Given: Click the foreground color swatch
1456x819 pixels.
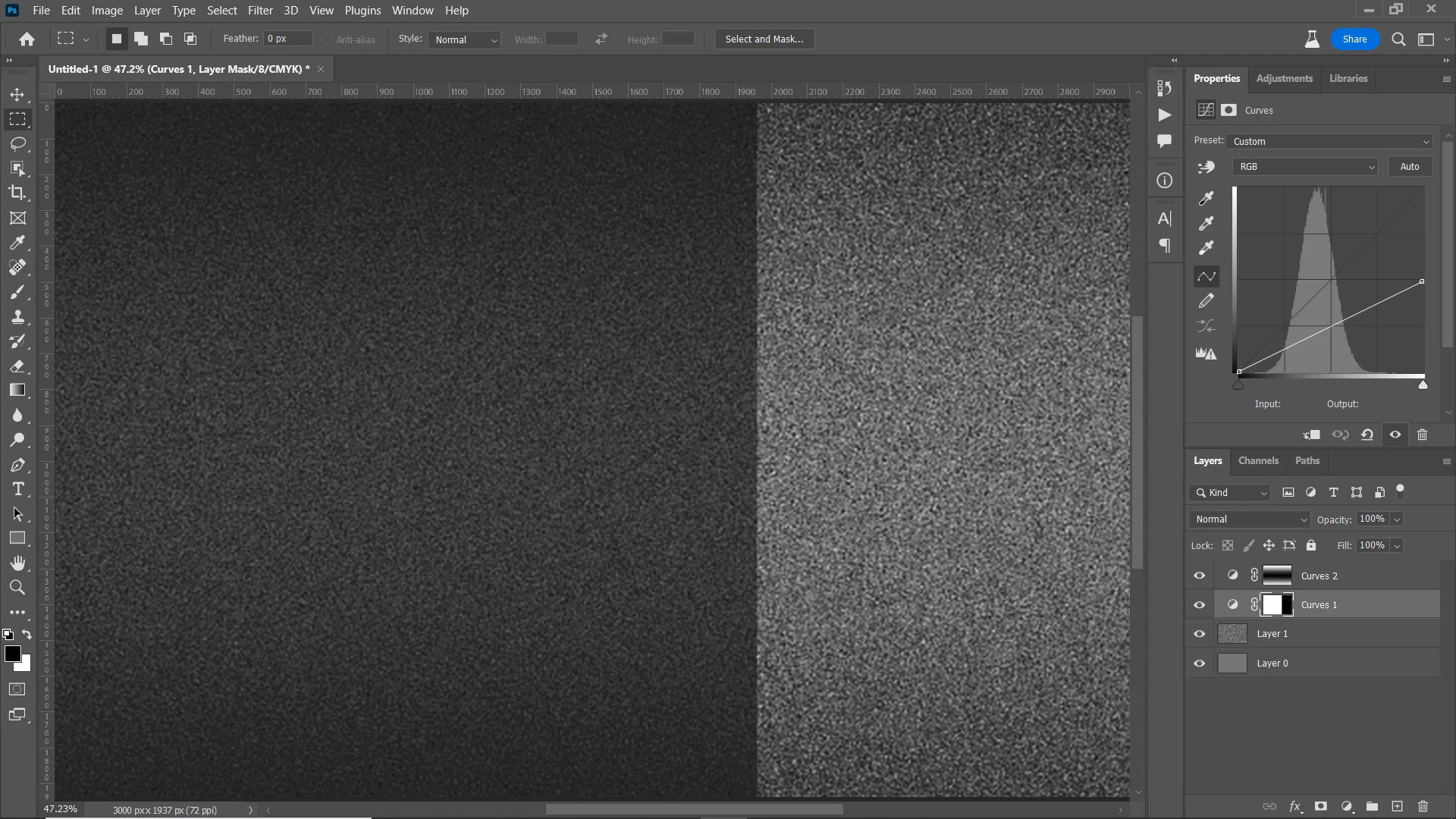Looking at the screenshot, I should pyautogui.click(x=12, y=654).
